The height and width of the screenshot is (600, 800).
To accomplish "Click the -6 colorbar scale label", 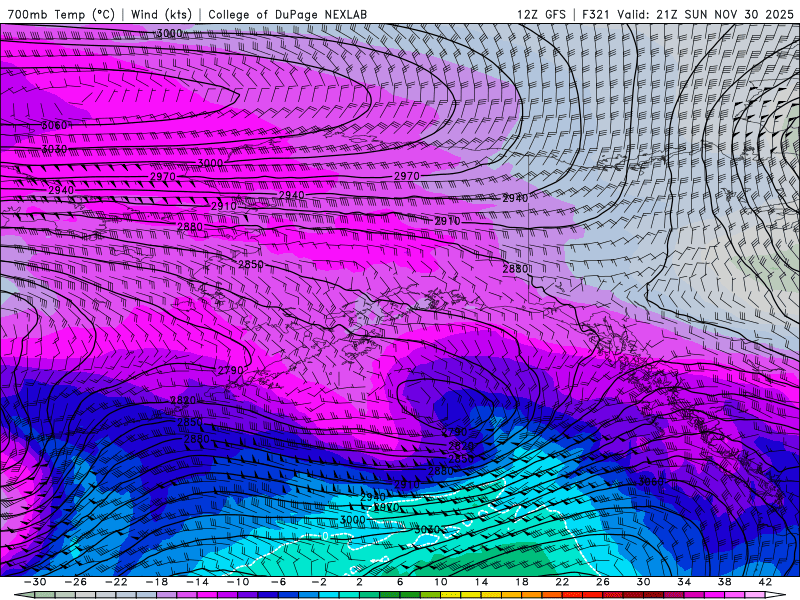I will 278,582.
